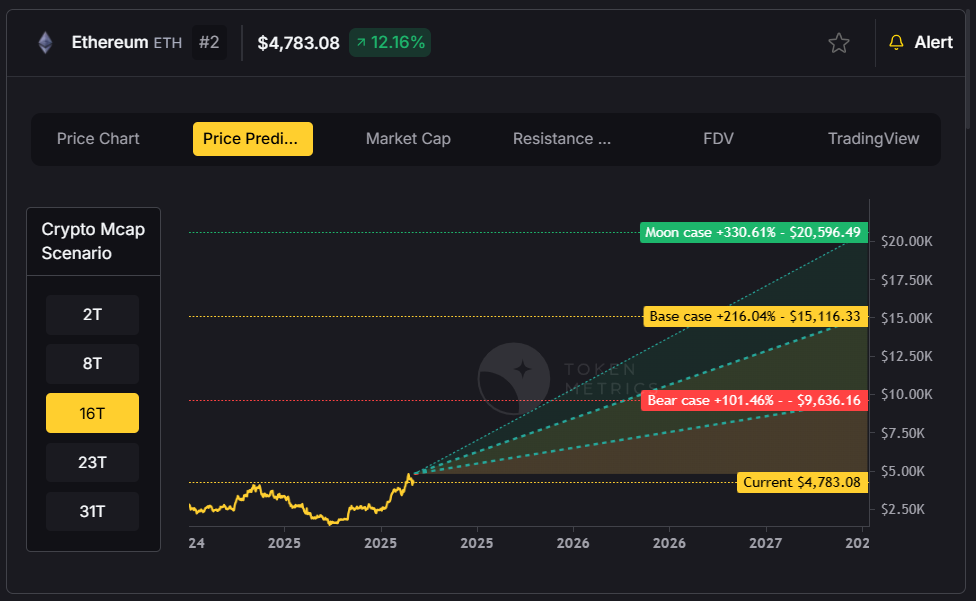Click the 2027 x-axis date label
The image size is (976, 601).
[766, 543]
